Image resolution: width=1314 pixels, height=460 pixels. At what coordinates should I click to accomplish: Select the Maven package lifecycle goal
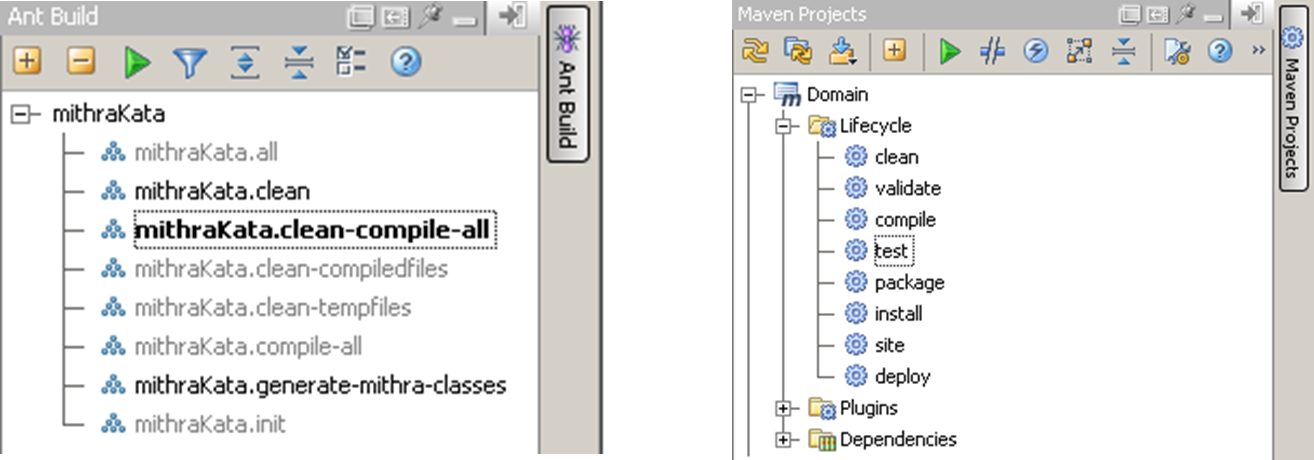pyautogui.click(x=908, y=283)
